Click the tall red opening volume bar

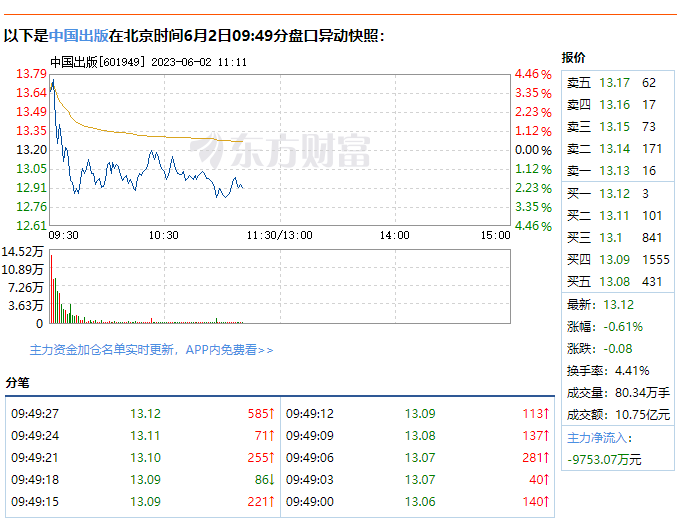pyautogui.click(x=51, y=289)
